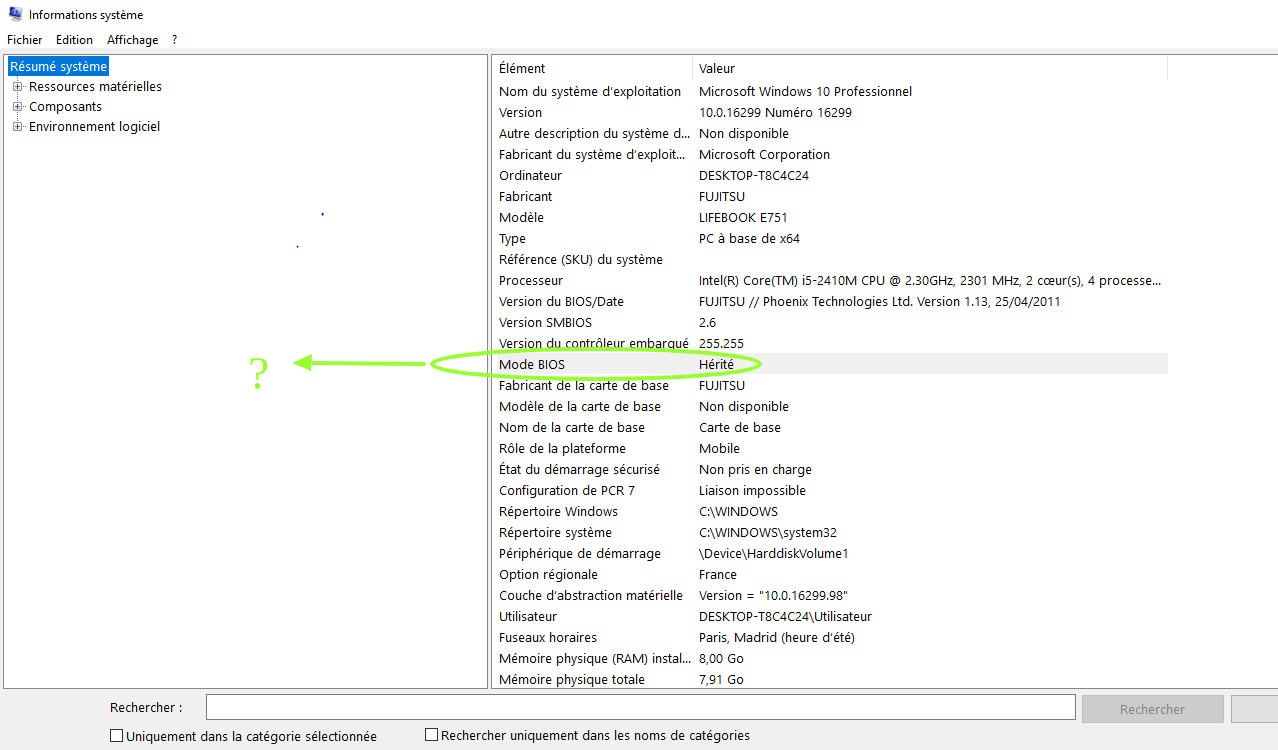Select the Nom de la carte de base row
This screenshot has width=1278, height=750.
tap(830, 428)
